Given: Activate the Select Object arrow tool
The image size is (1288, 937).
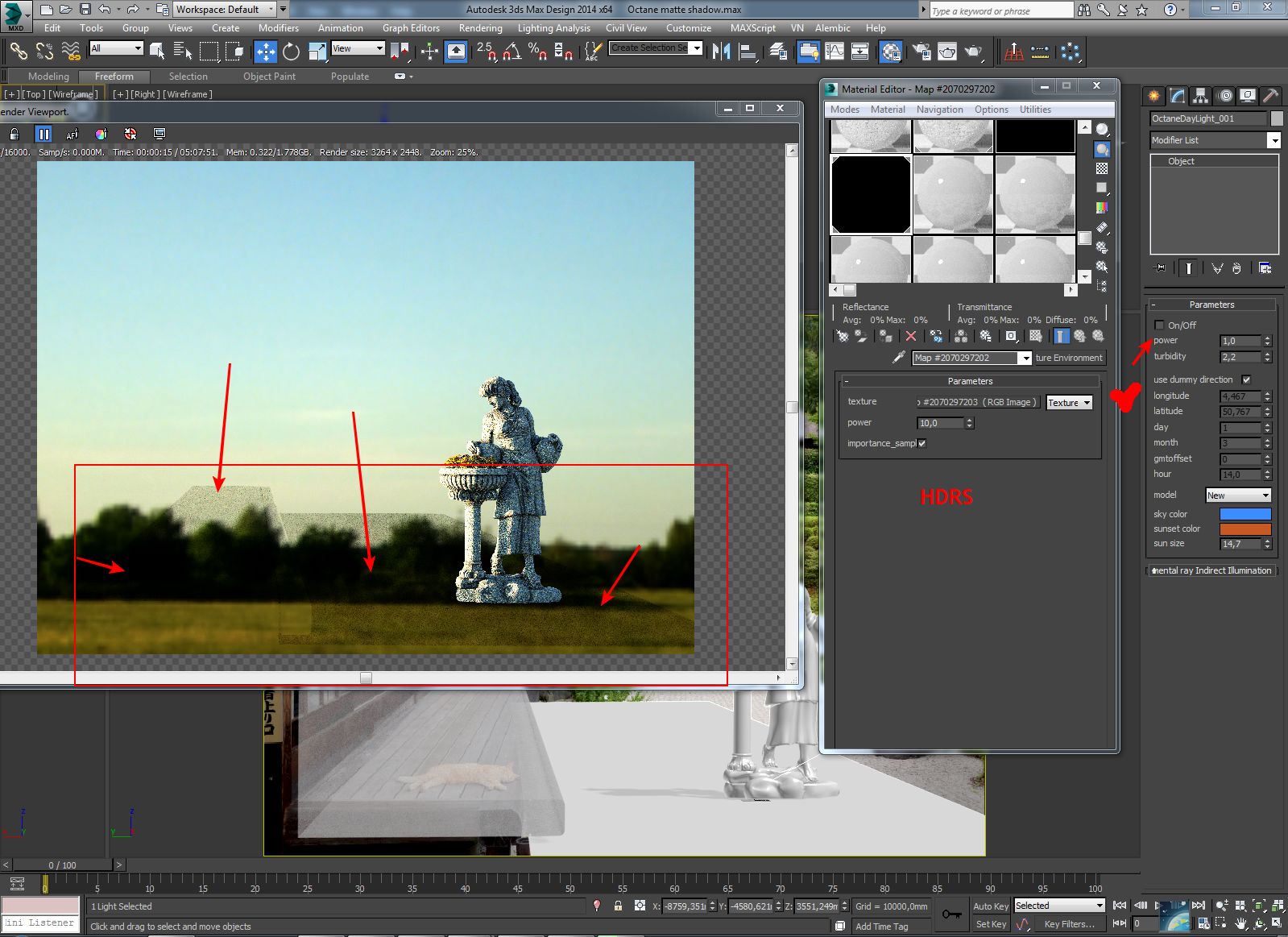Looking at the screenshot, I should click(157, 52).
